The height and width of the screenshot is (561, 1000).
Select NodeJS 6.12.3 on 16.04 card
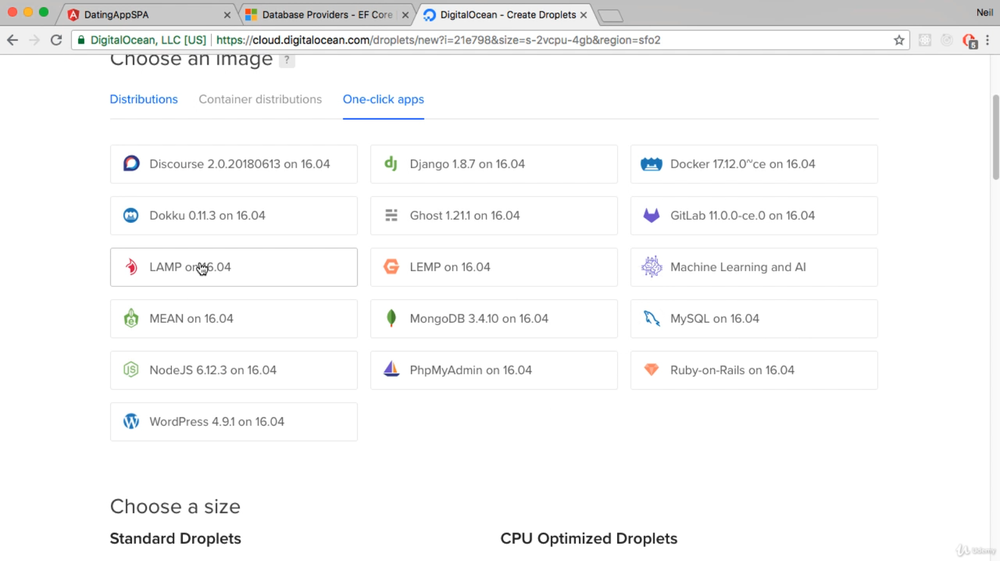[233, 370]
